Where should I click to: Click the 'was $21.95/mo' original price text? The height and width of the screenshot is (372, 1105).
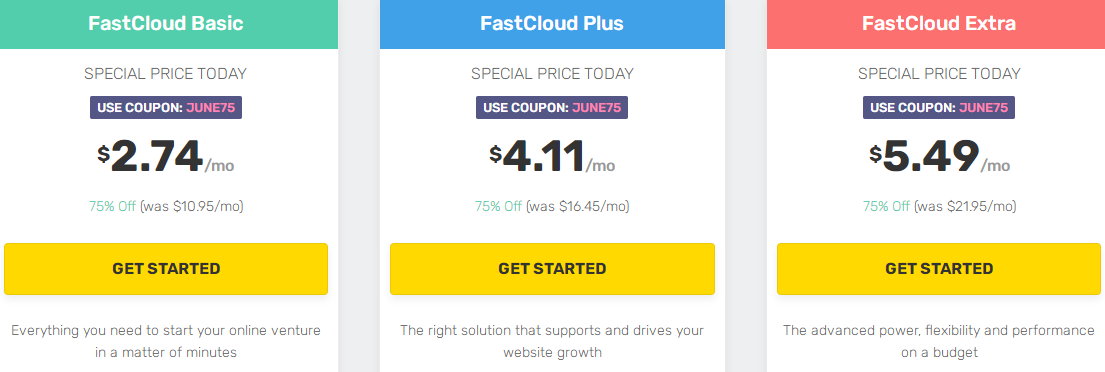coord(965,206)
